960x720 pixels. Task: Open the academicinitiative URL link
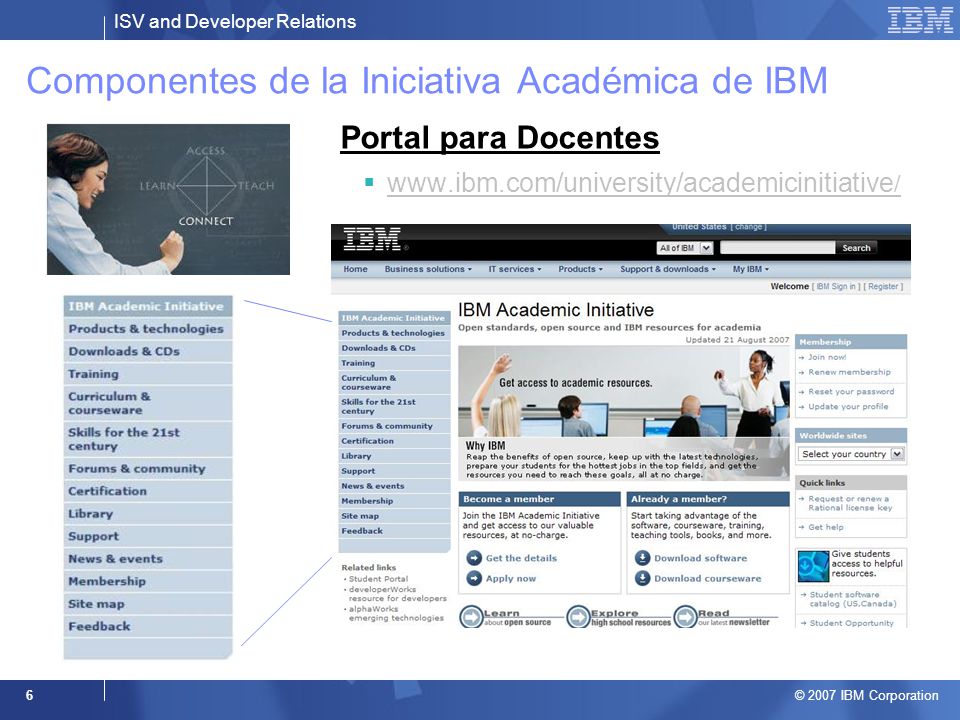click(643, 182)
